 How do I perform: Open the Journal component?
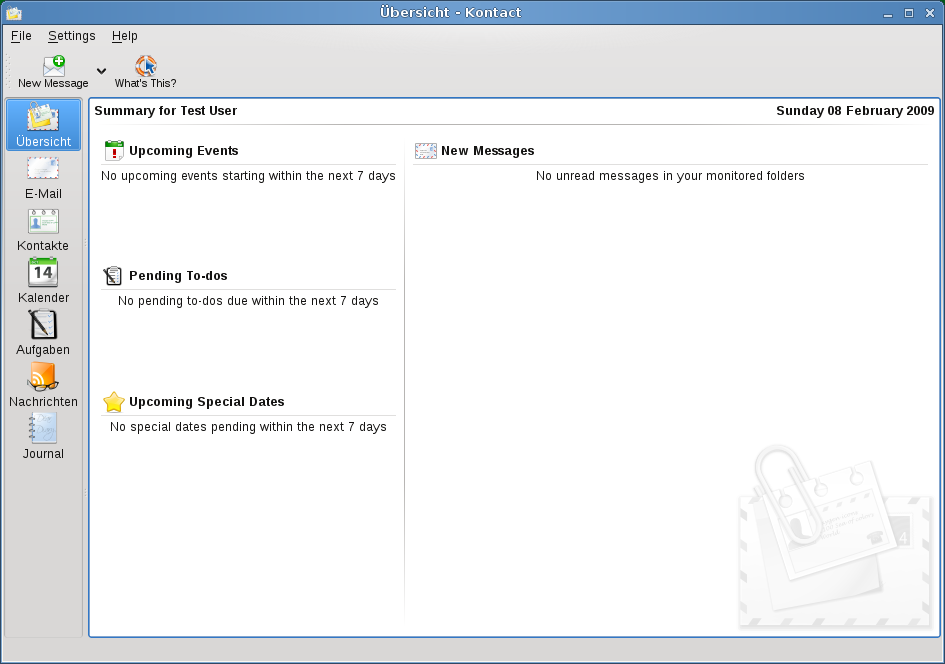[43, 437]
